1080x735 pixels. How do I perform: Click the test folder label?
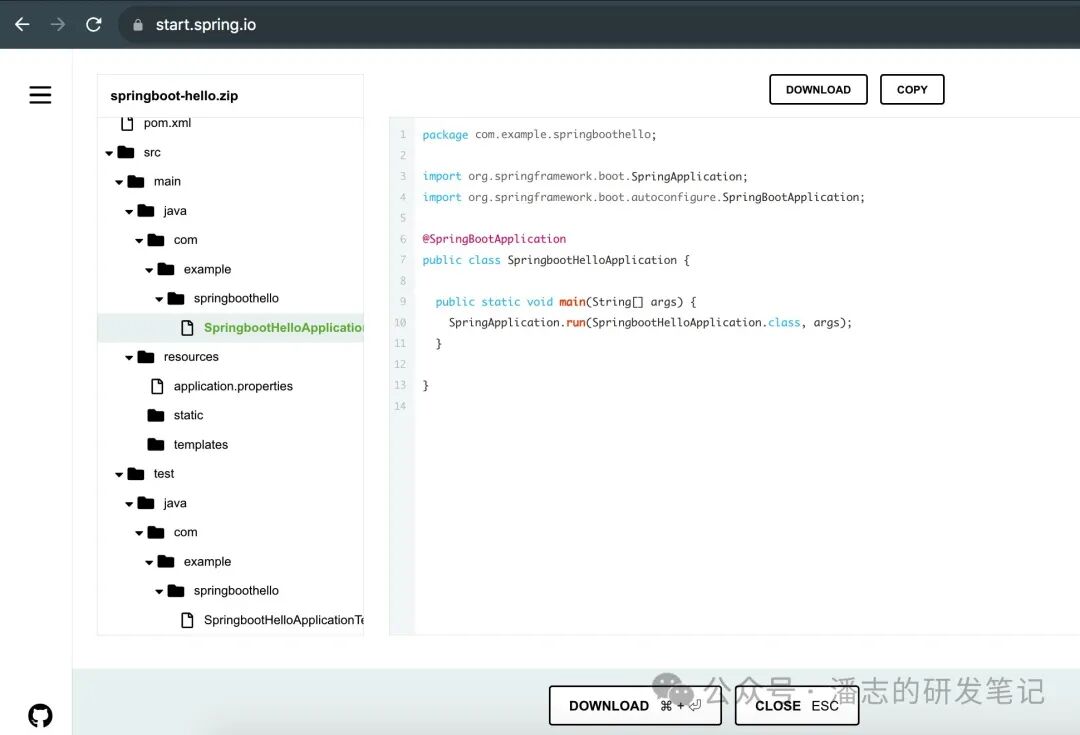(163, 474)
